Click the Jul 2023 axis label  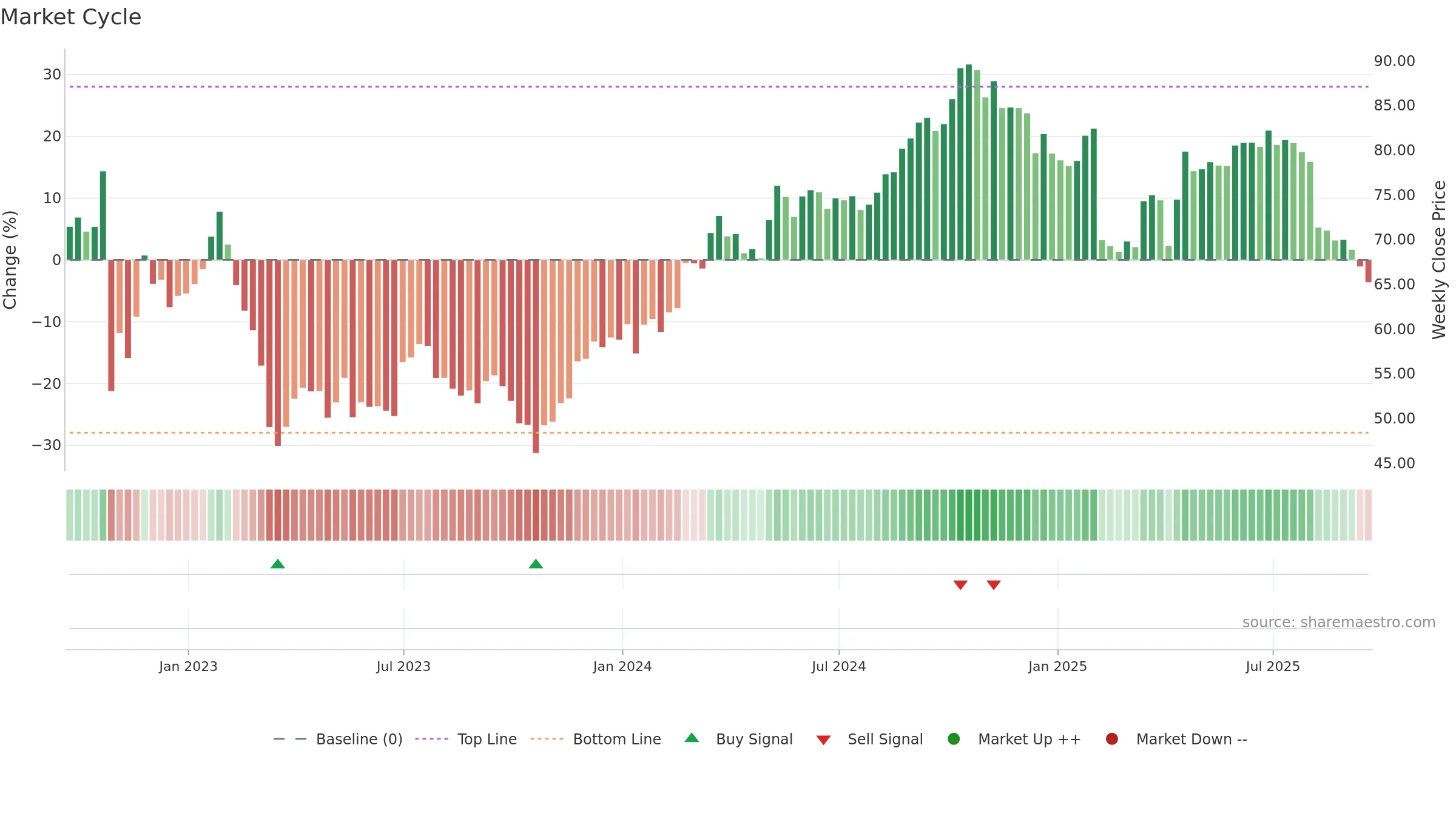coord(403,666)
